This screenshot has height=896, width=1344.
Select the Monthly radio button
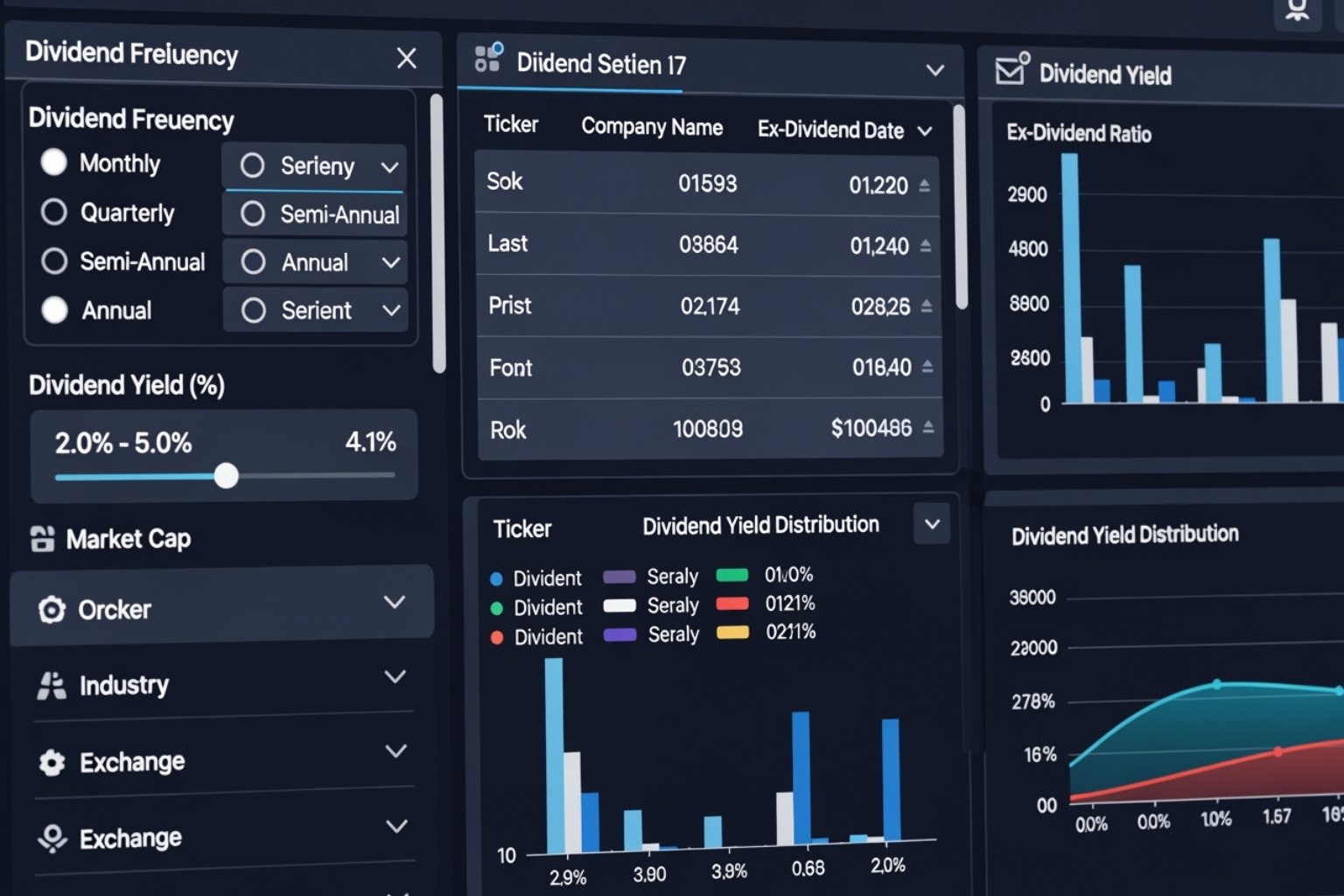pos(54,163)
